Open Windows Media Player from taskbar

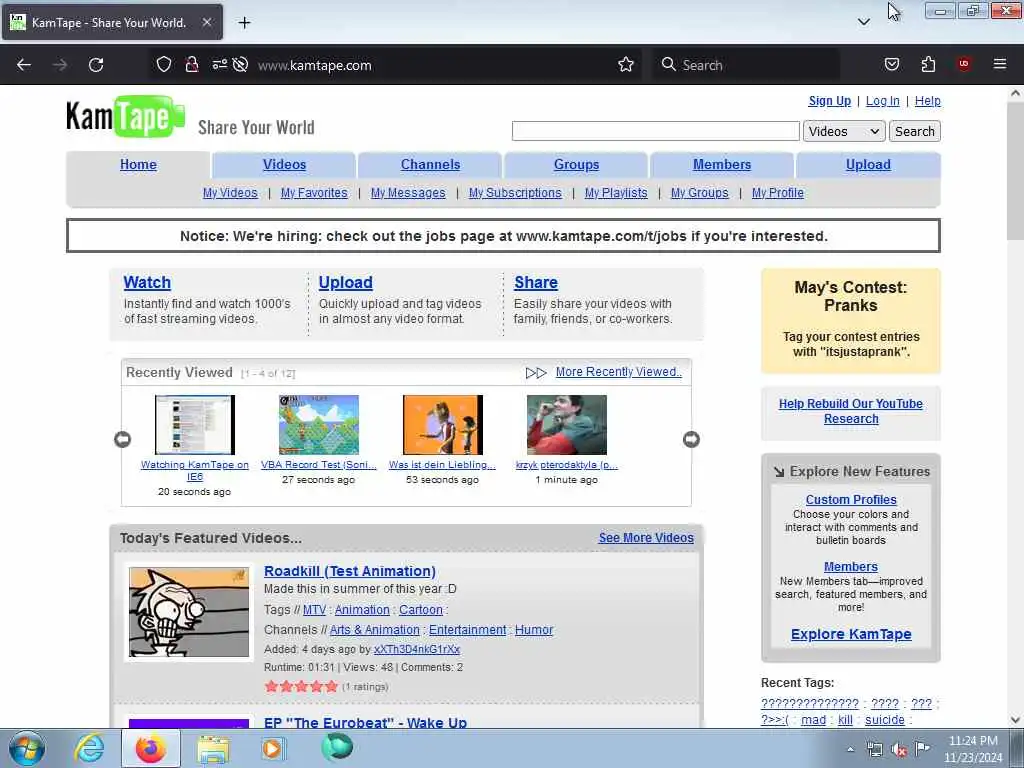pyautogui.click(x=273, y=748)
